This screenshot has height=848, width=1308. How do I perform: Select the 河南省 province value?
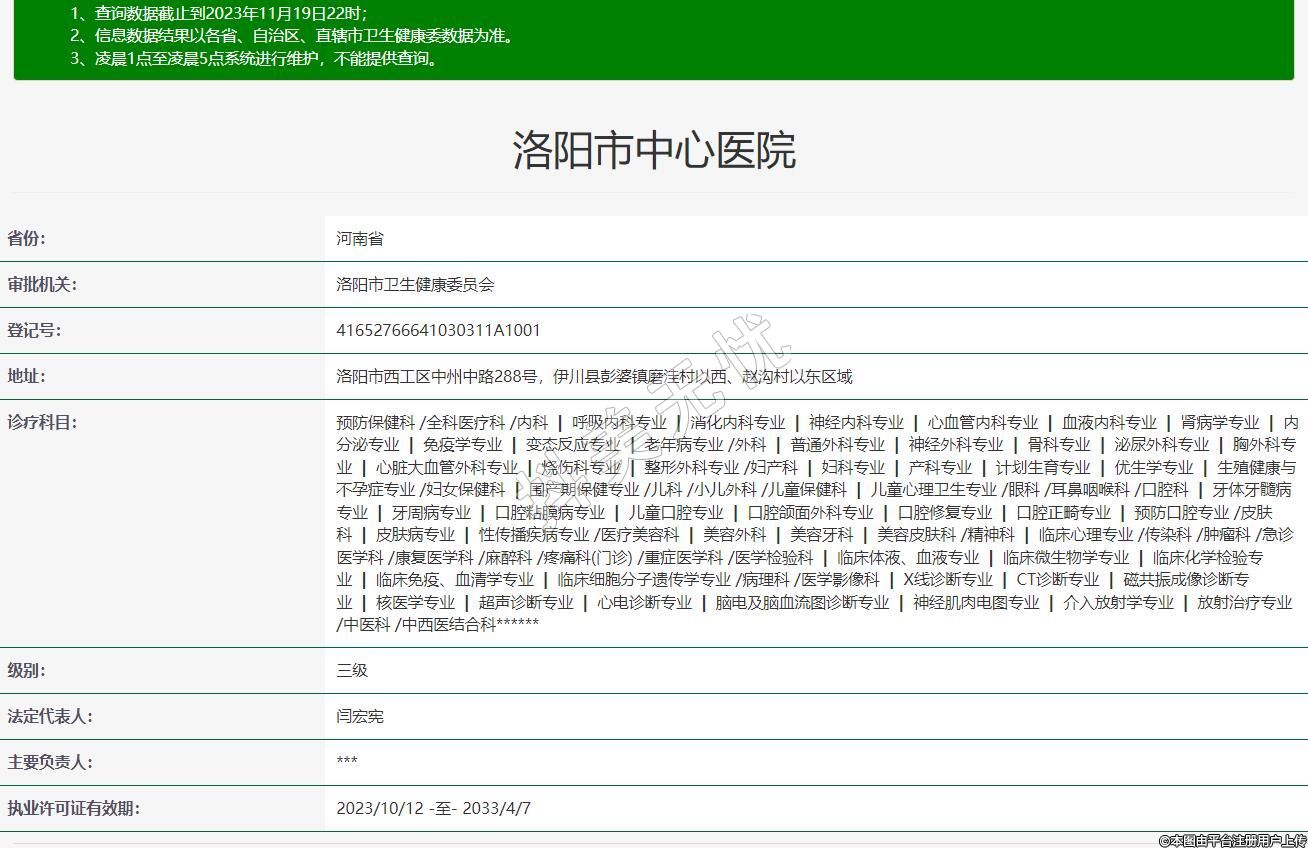(x=360, y=239)
